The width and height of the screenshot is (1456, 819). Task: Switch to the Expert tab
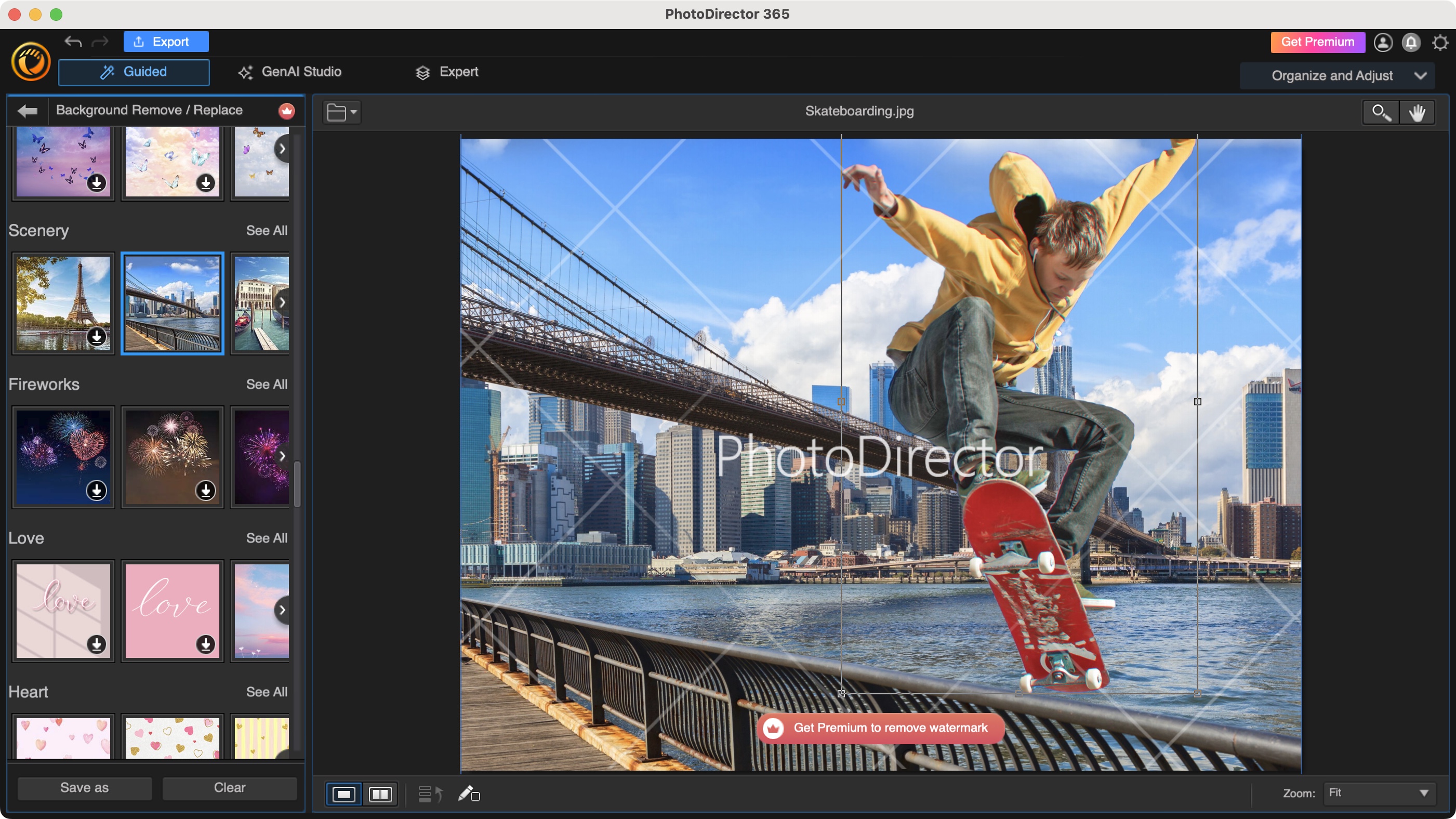click(x=448, y=71)
